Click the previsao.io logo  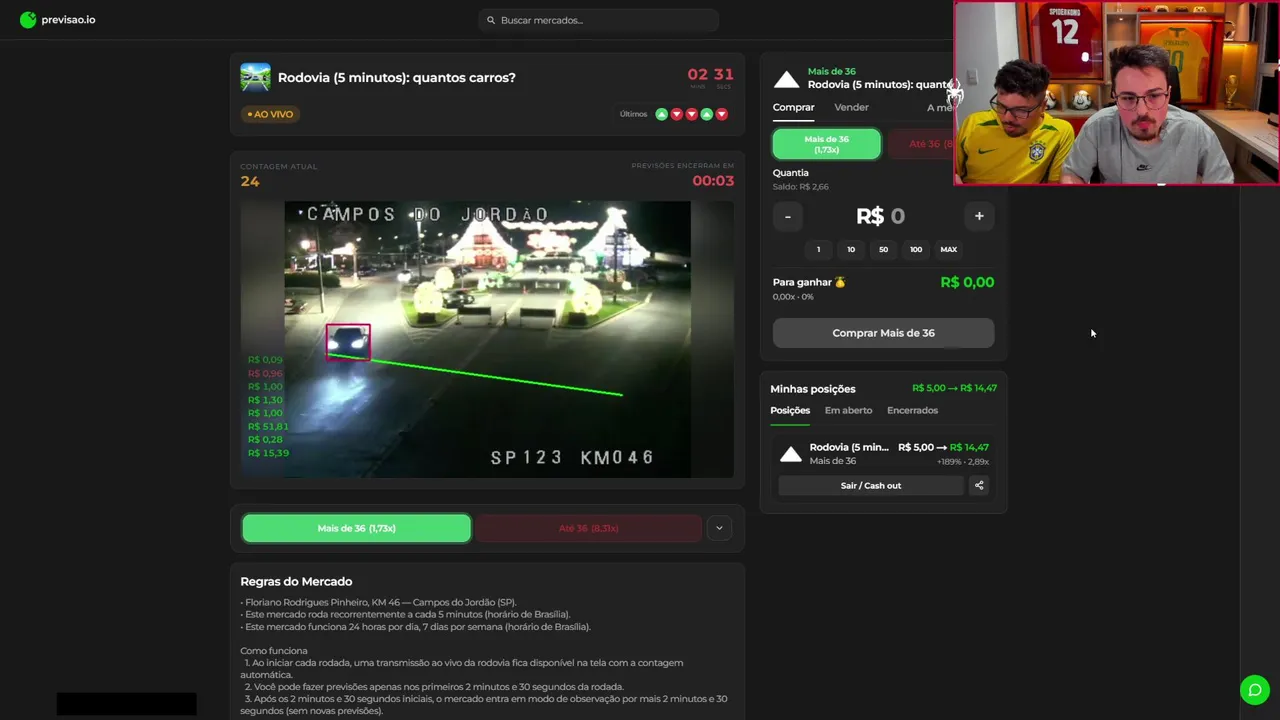pos(57,19)
